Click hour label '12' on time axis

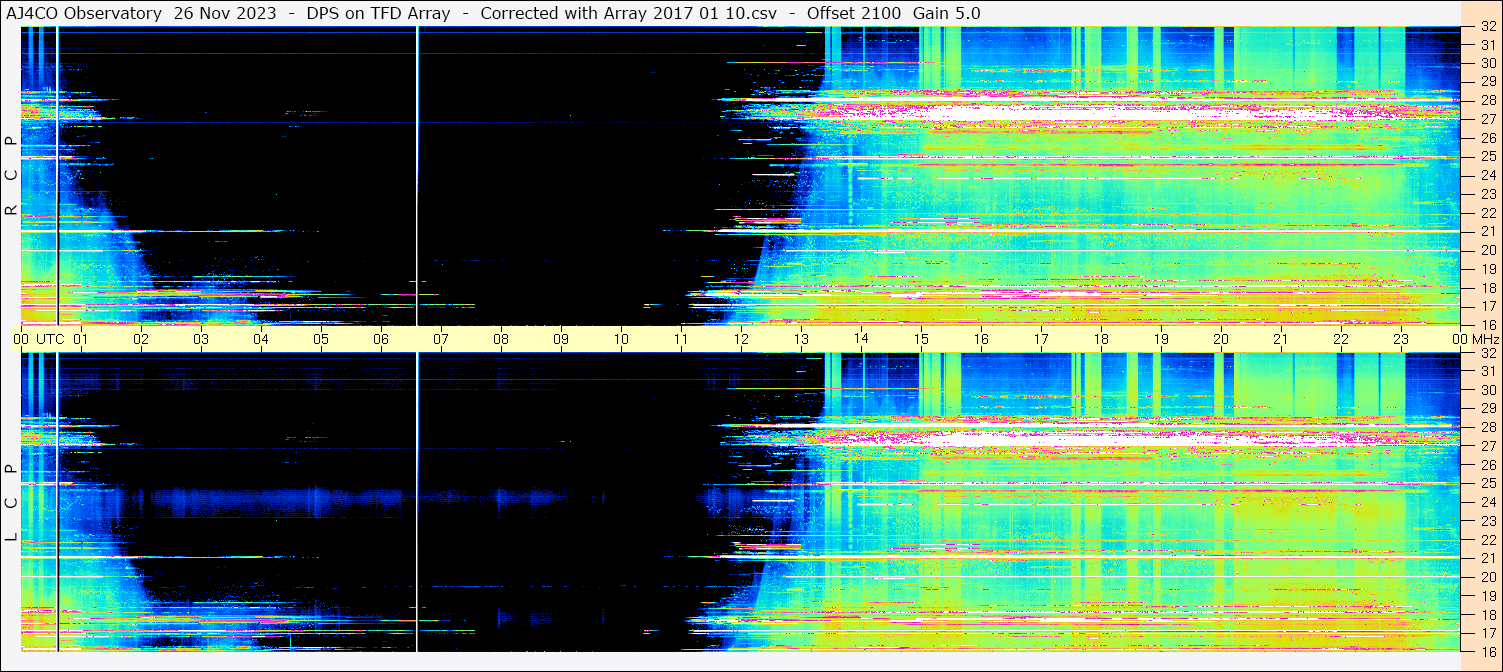[x=741, y=339]
